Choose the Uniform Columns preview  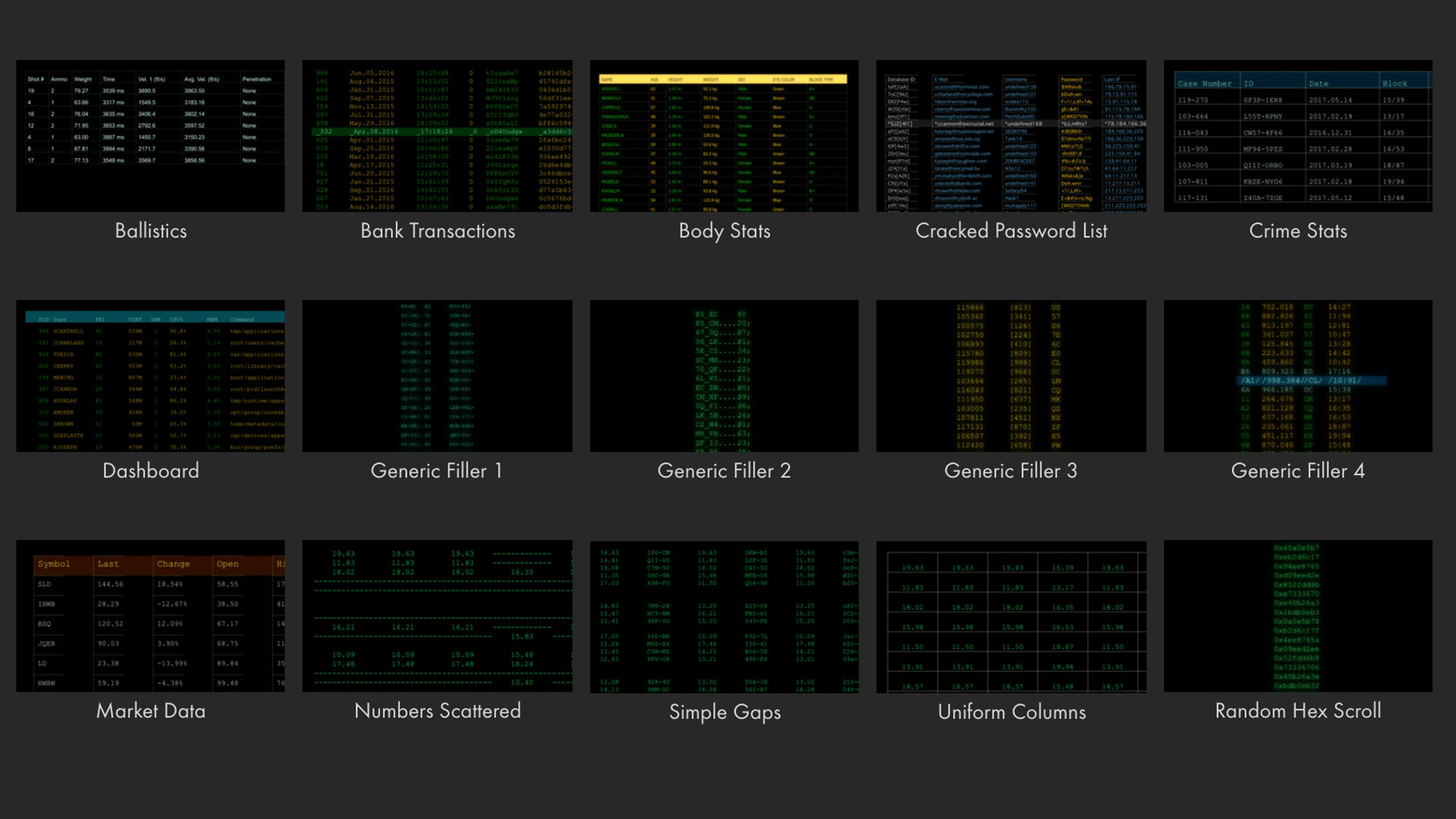pyautogui.click(x=1011, y=616)
